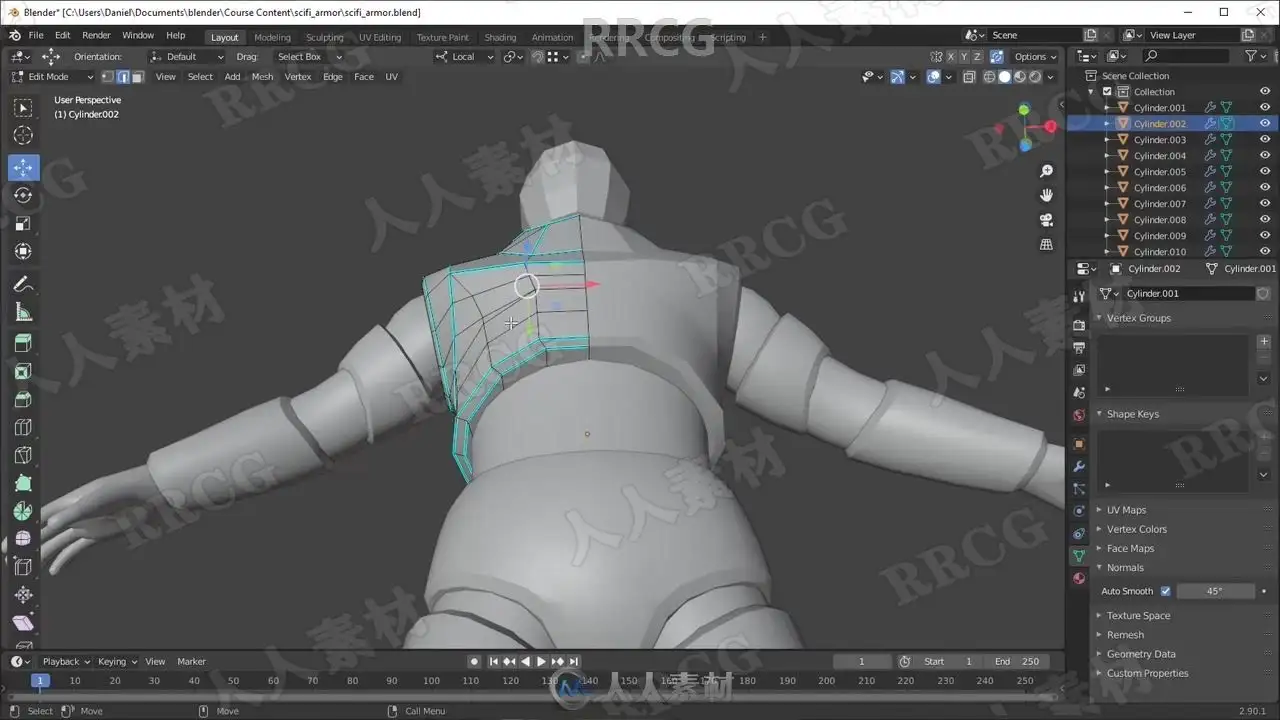Choose the Measure ruler tool
The image size is (1280, 720).
(23, 313)
